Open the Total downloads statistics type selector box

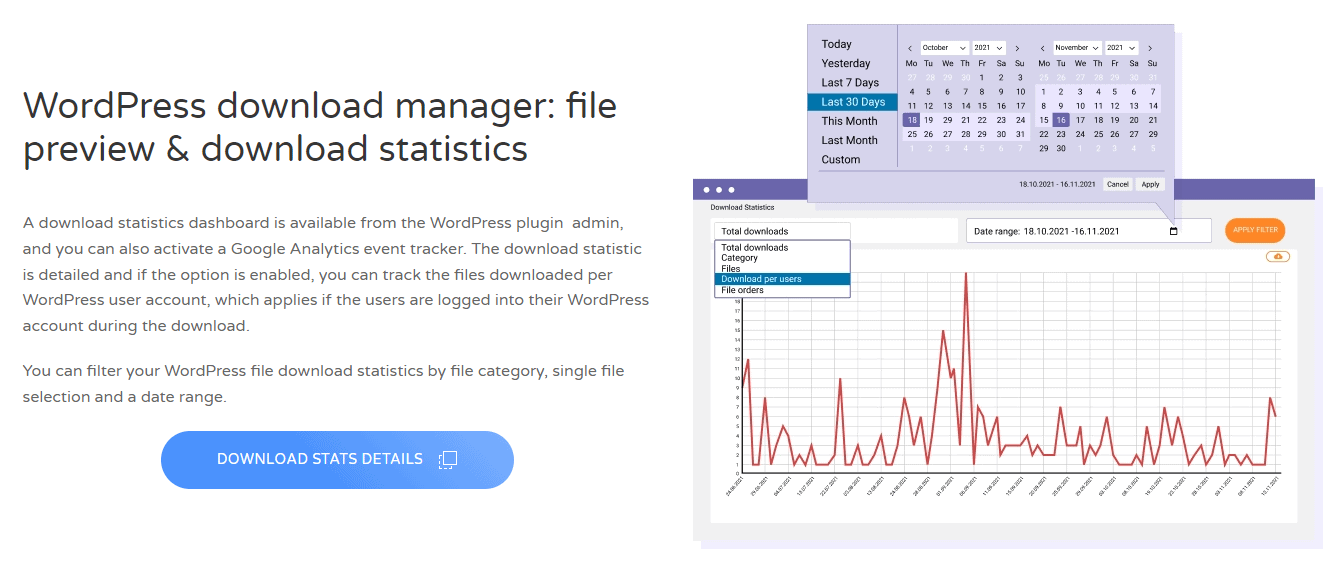pyautogui.click(x=782, y=231)
